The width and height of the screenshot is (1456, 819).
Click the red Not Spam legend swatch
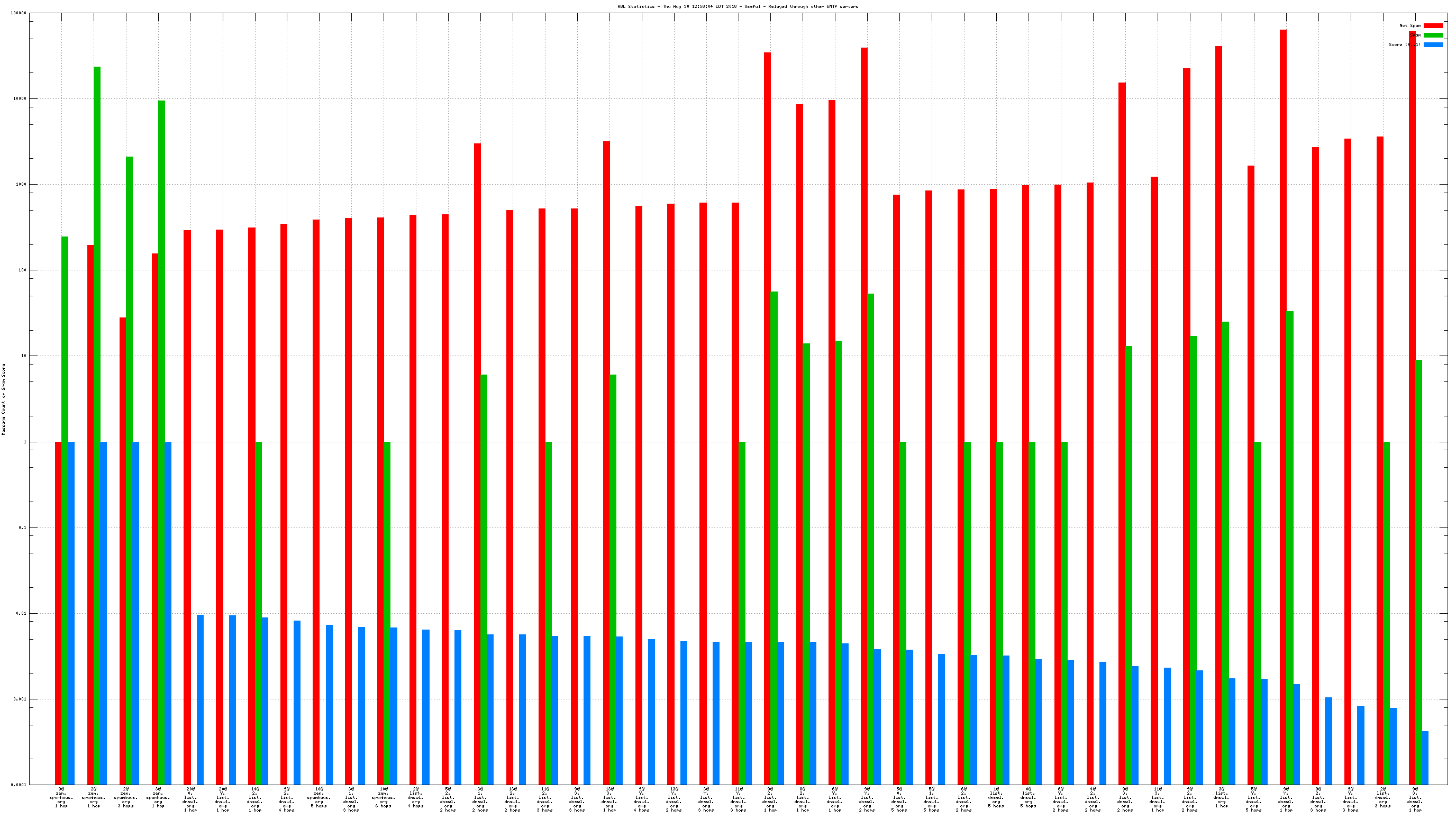[x=1432, y=25]
